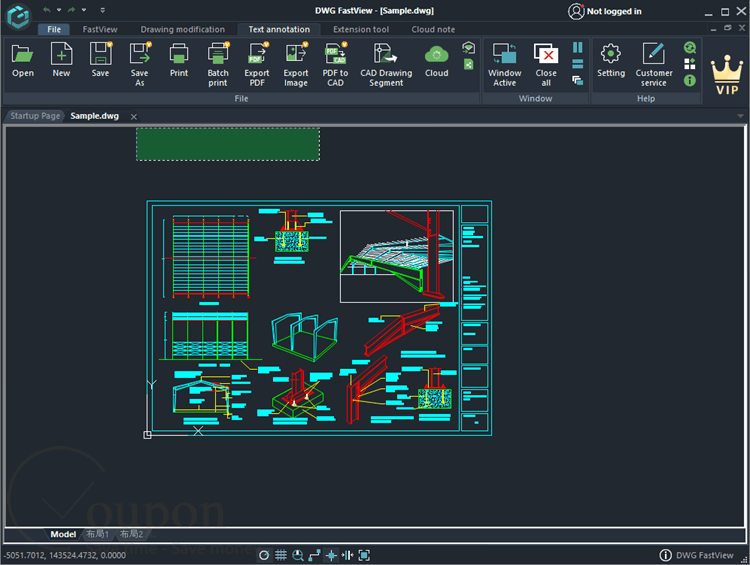The image size is (750, 565).
Task: Close all open drawings
Action: [546, 65]
